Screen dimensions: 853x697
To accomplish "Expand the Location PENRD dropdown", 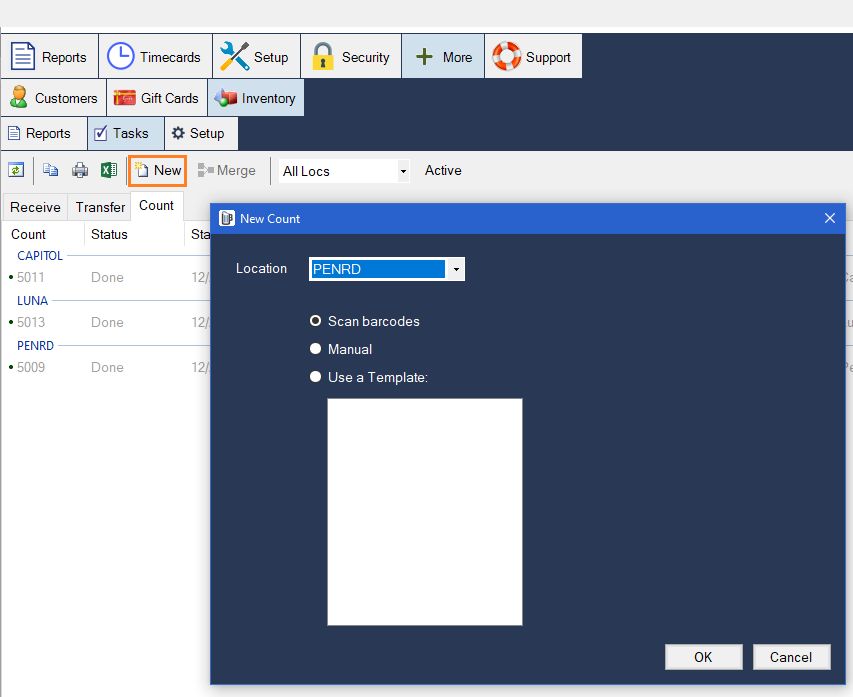I will pyautogui.click(x=456, y=269).
